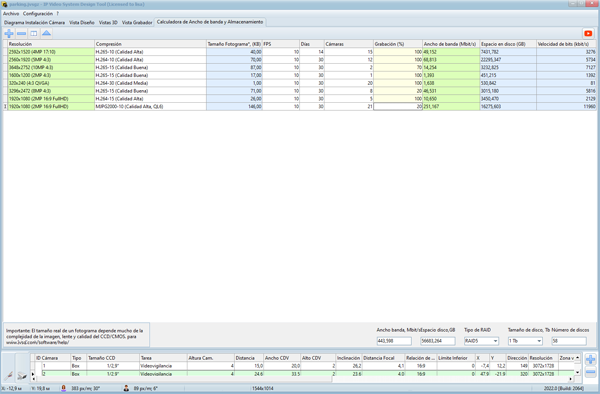Screen dimensions: 600x394
Task: Select the 2560x1920 (5MP 4:3) resolution cell
Action: 51,60
